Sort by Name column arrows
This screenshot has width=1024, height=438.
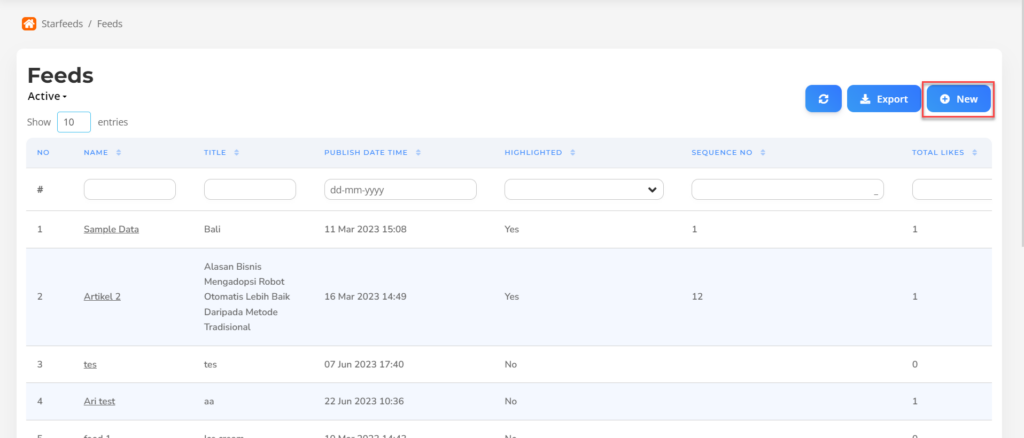[x=118, y=153]
